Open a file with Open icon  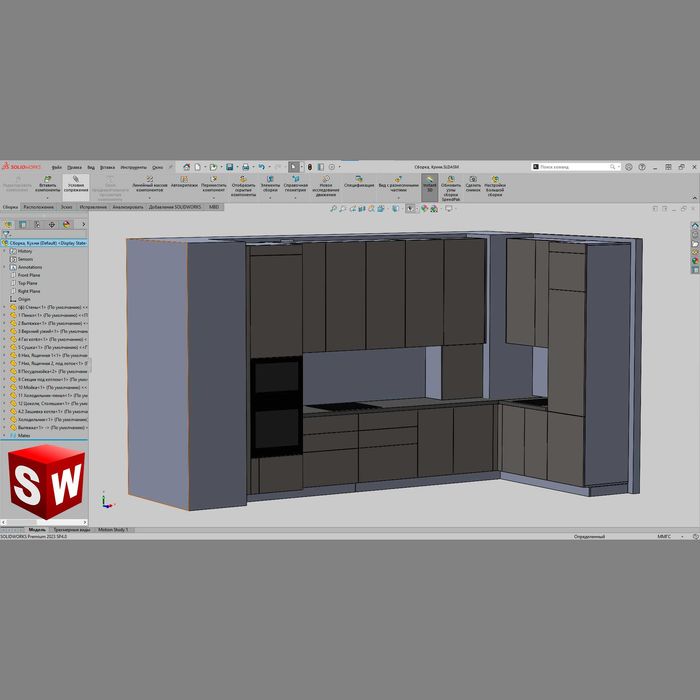tap(213, 167)
